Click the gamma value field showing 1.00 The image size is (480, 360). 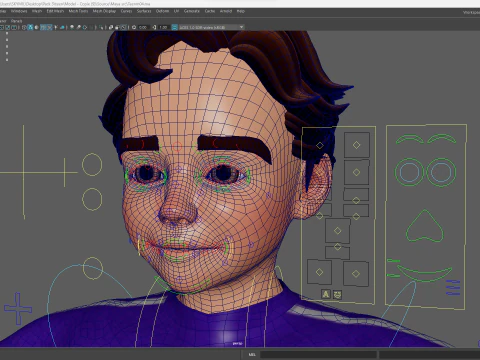coord(163,27)
